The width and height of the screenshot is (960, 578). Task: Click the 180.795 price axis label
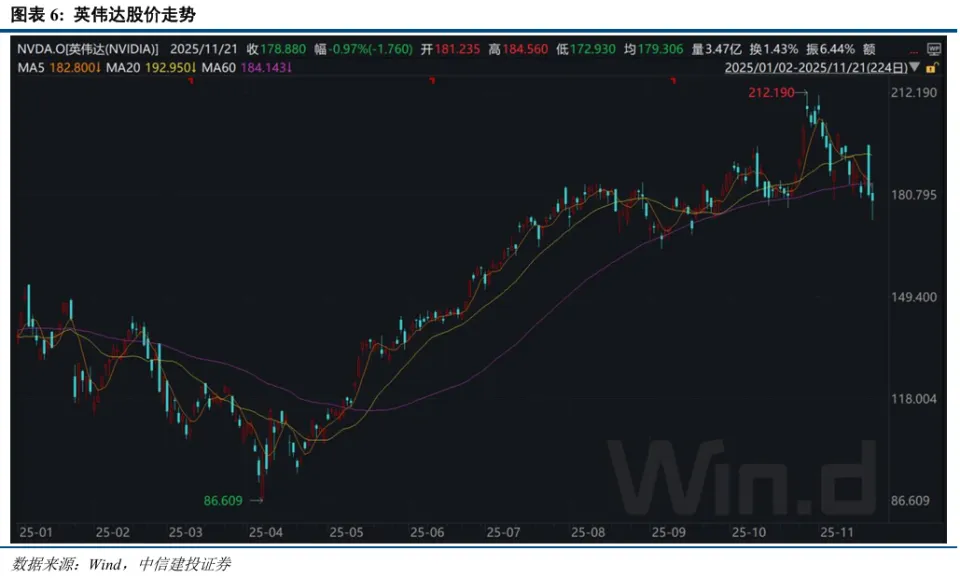(913, 195)
